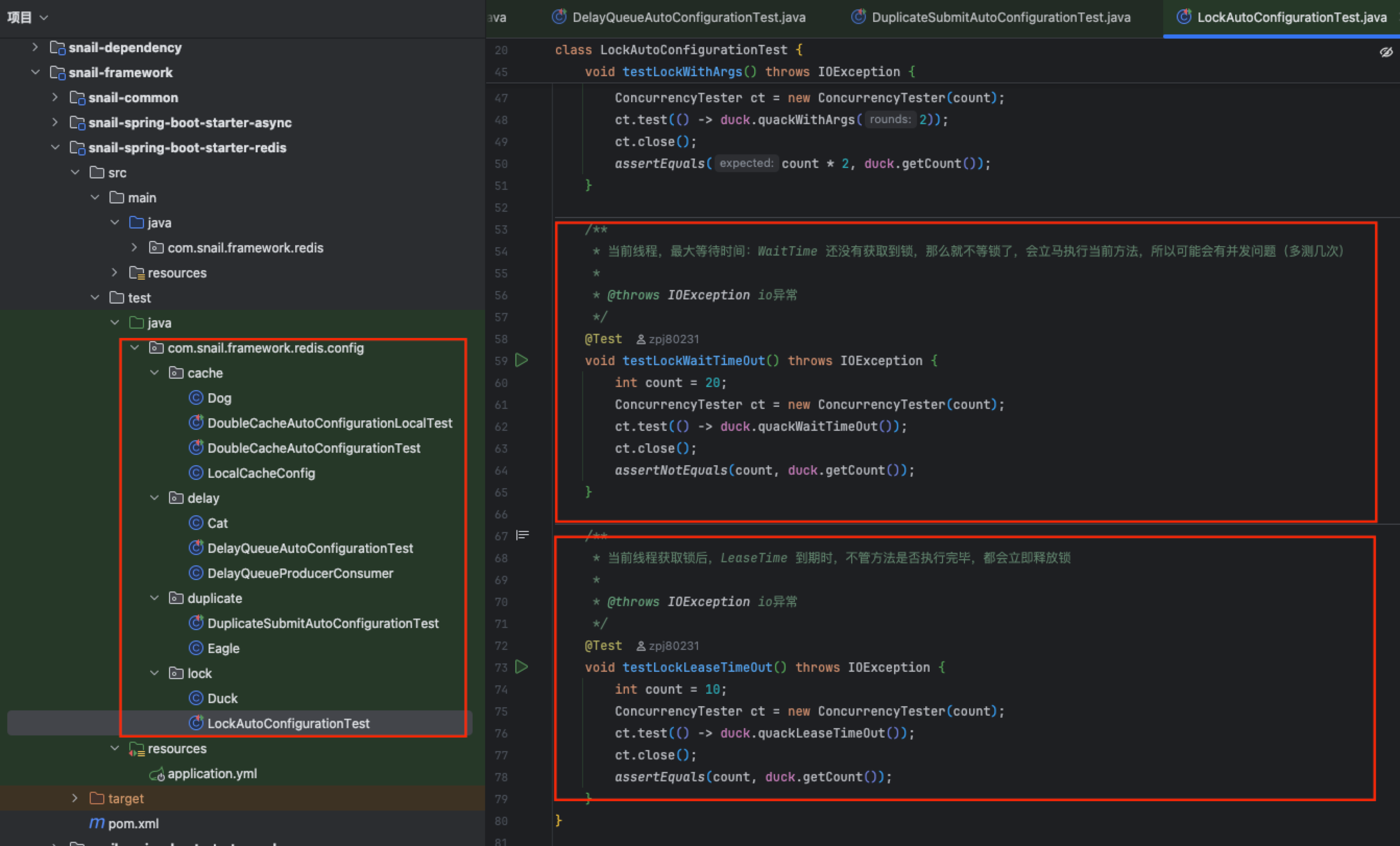Viewport: 1400px width, 846px height.
Task: Expand the target folder
Action: point(75,798)
